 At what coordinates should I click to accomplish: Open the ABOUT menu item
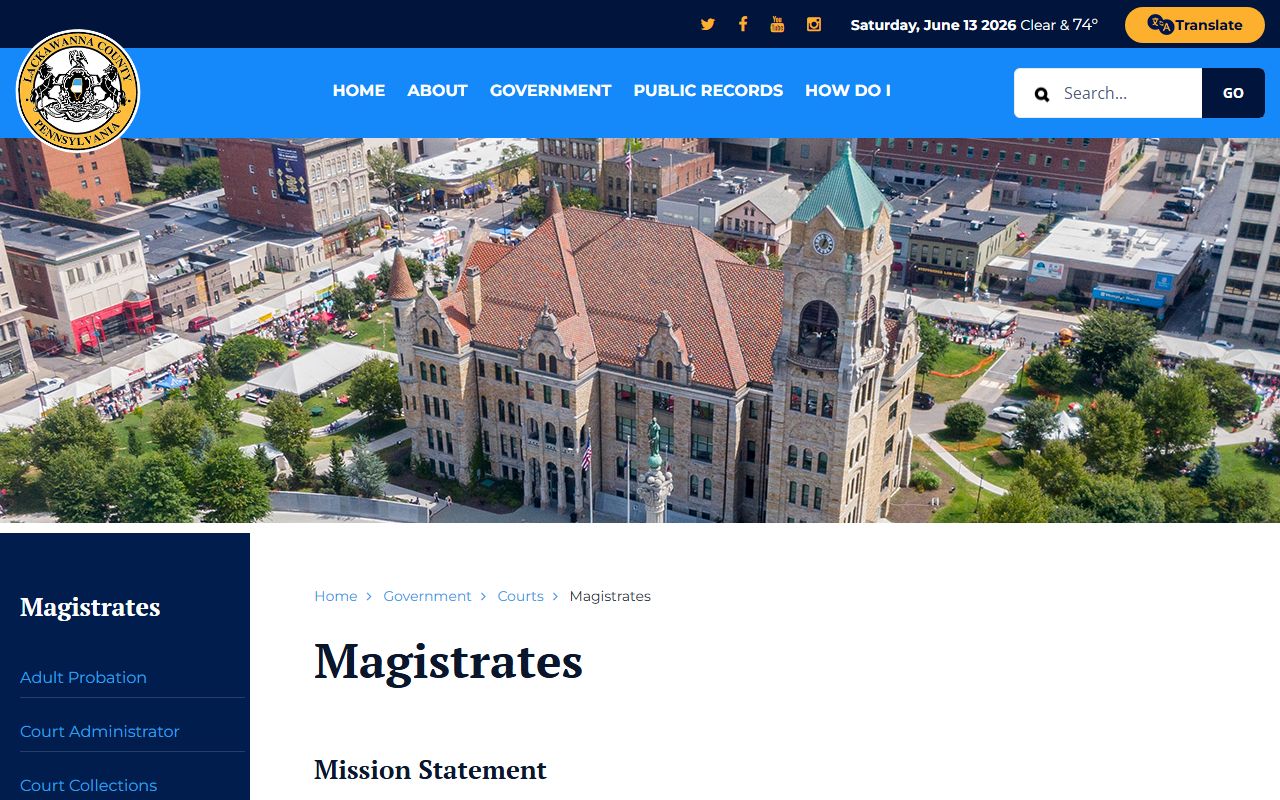(x=437, y=90)
